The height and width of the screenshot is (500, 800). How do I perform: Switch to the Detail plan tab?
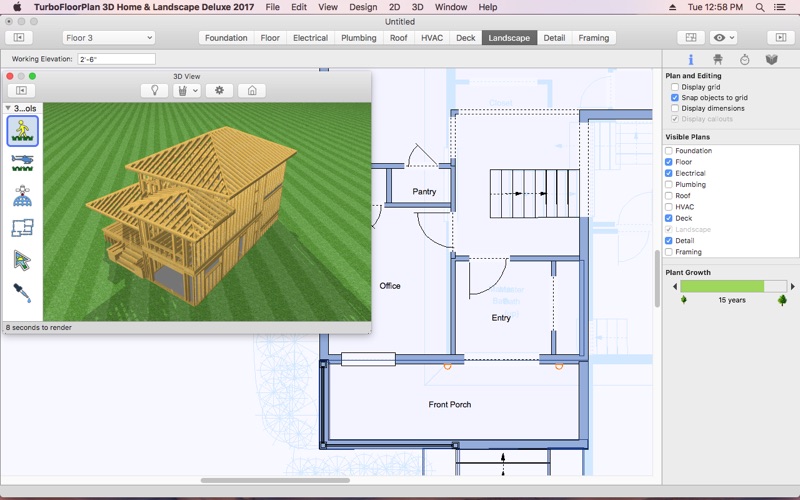[x=554, y=38]
